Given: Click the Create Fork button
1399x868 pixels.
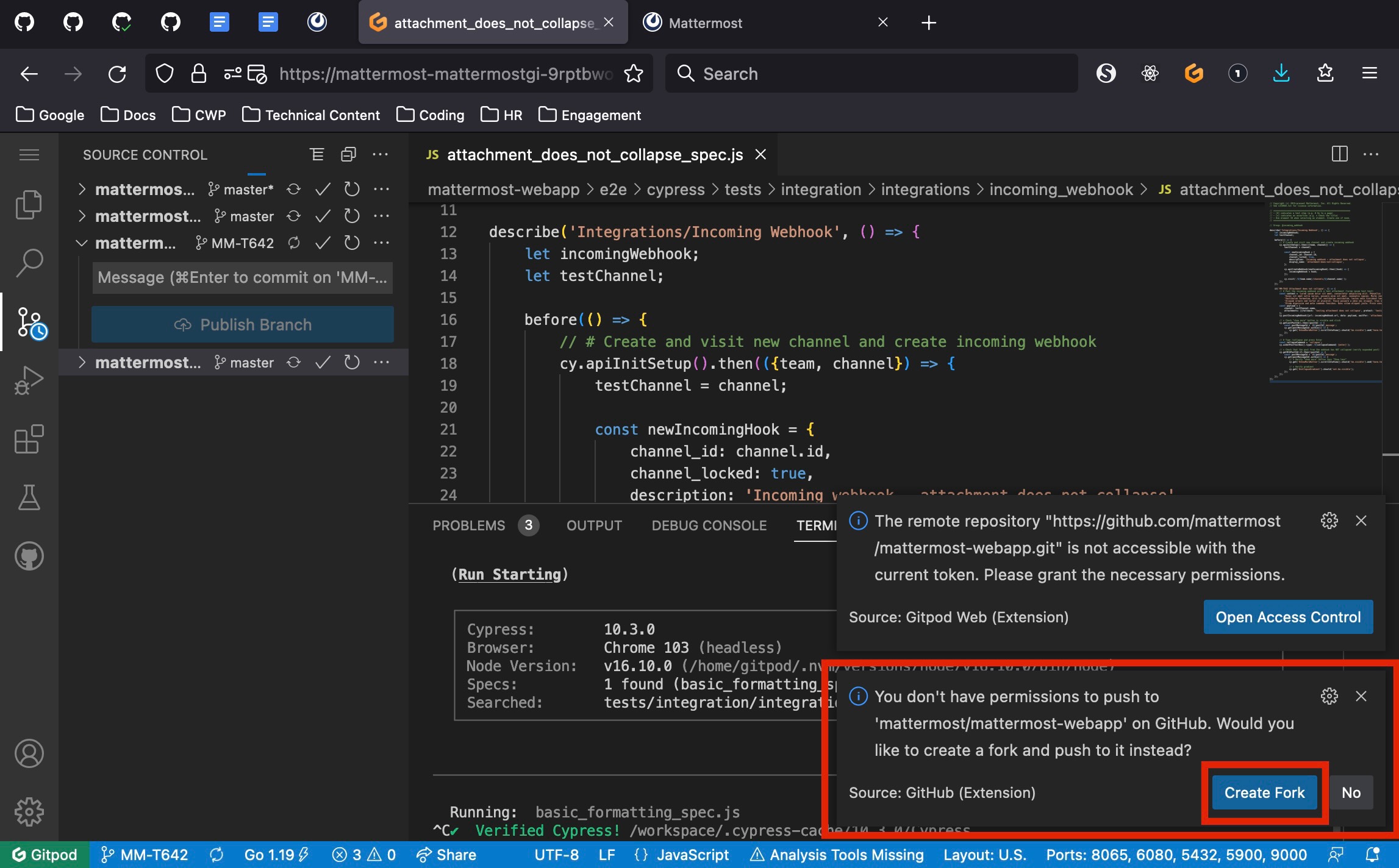Looking at the screenshot, I should (1264, 792).
